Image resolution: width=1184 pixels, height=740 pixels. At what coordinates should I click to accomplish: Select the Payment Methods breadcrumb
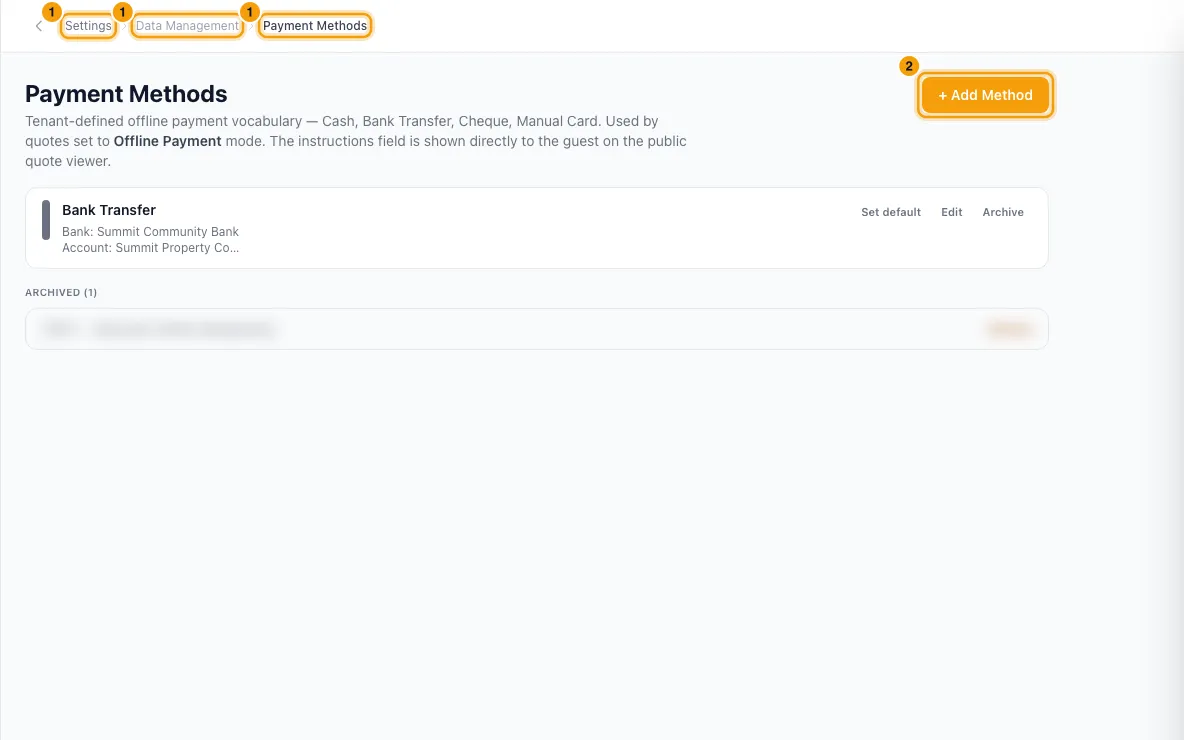315,26
